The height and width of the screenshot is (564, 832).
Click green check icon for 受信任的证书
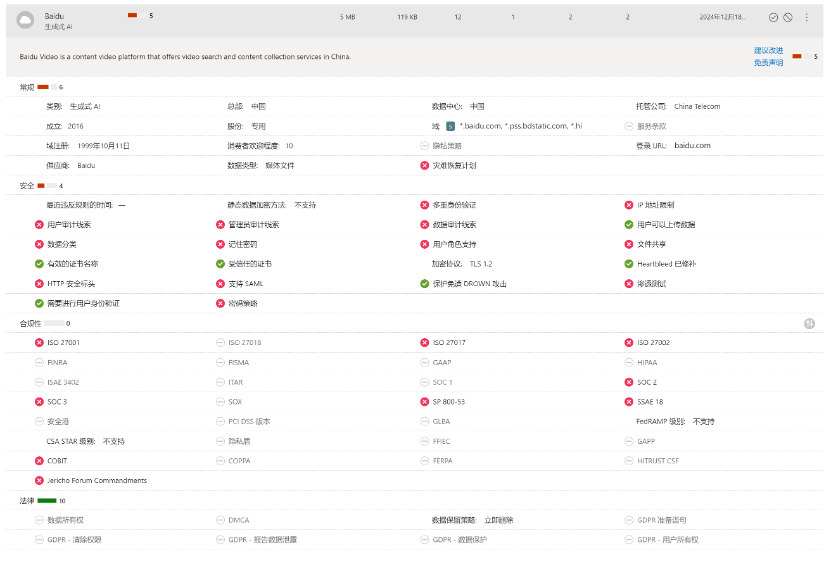tap(220, 264)
